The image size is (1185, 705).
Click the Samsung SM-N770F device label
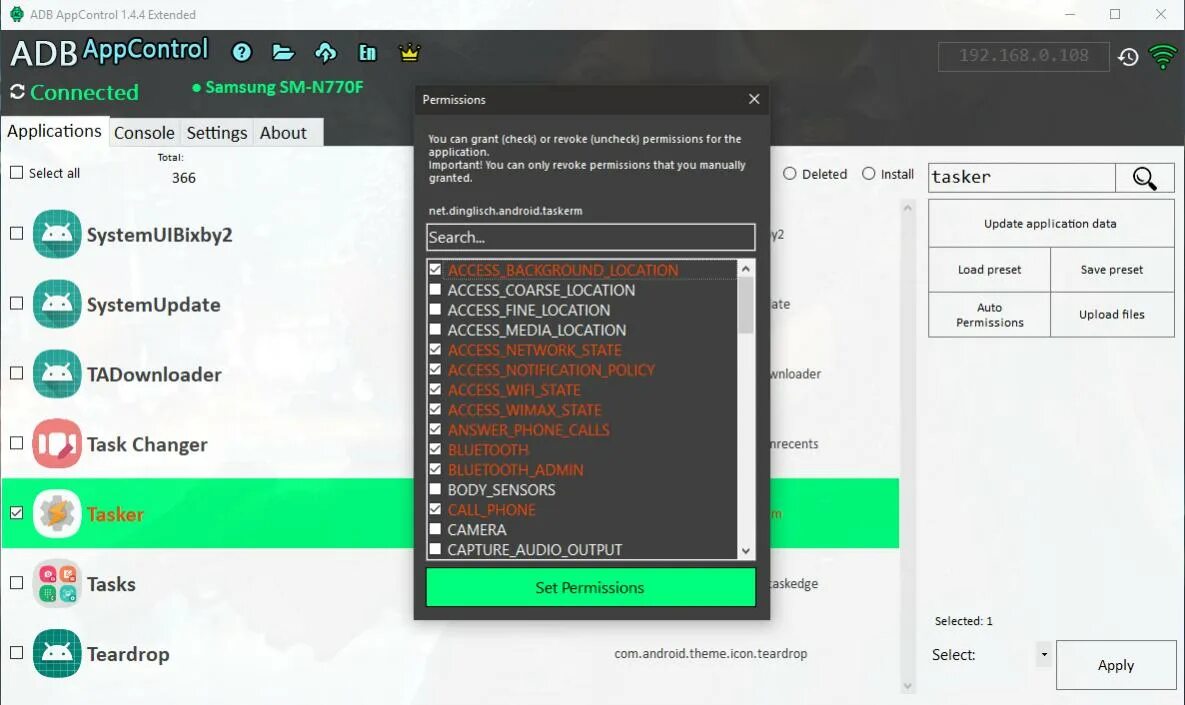pyautogui.click(x=283, y=87)
